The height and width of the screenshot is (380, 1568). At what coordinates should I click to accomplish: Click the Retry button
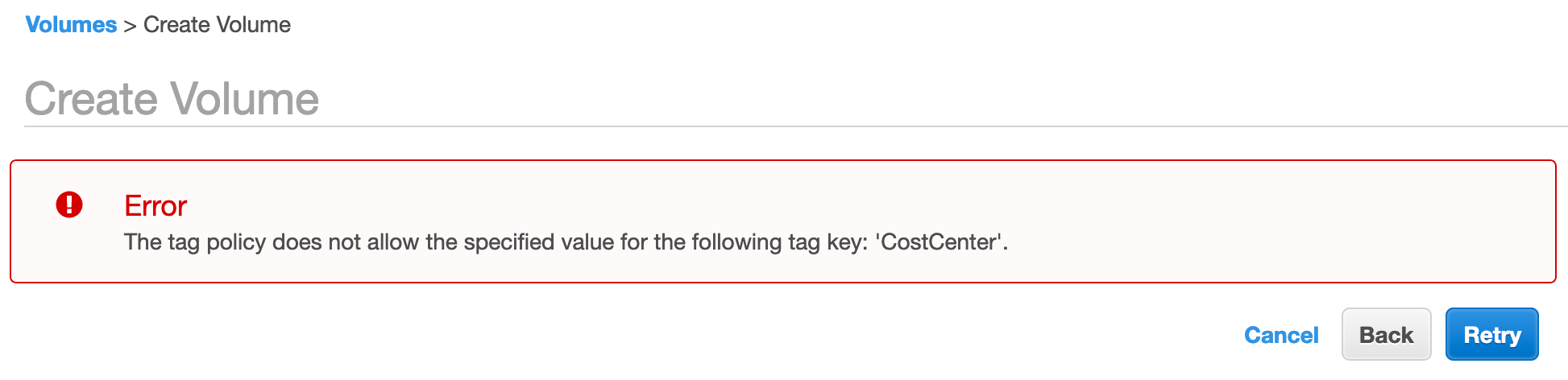click(x=1491, y=335)
